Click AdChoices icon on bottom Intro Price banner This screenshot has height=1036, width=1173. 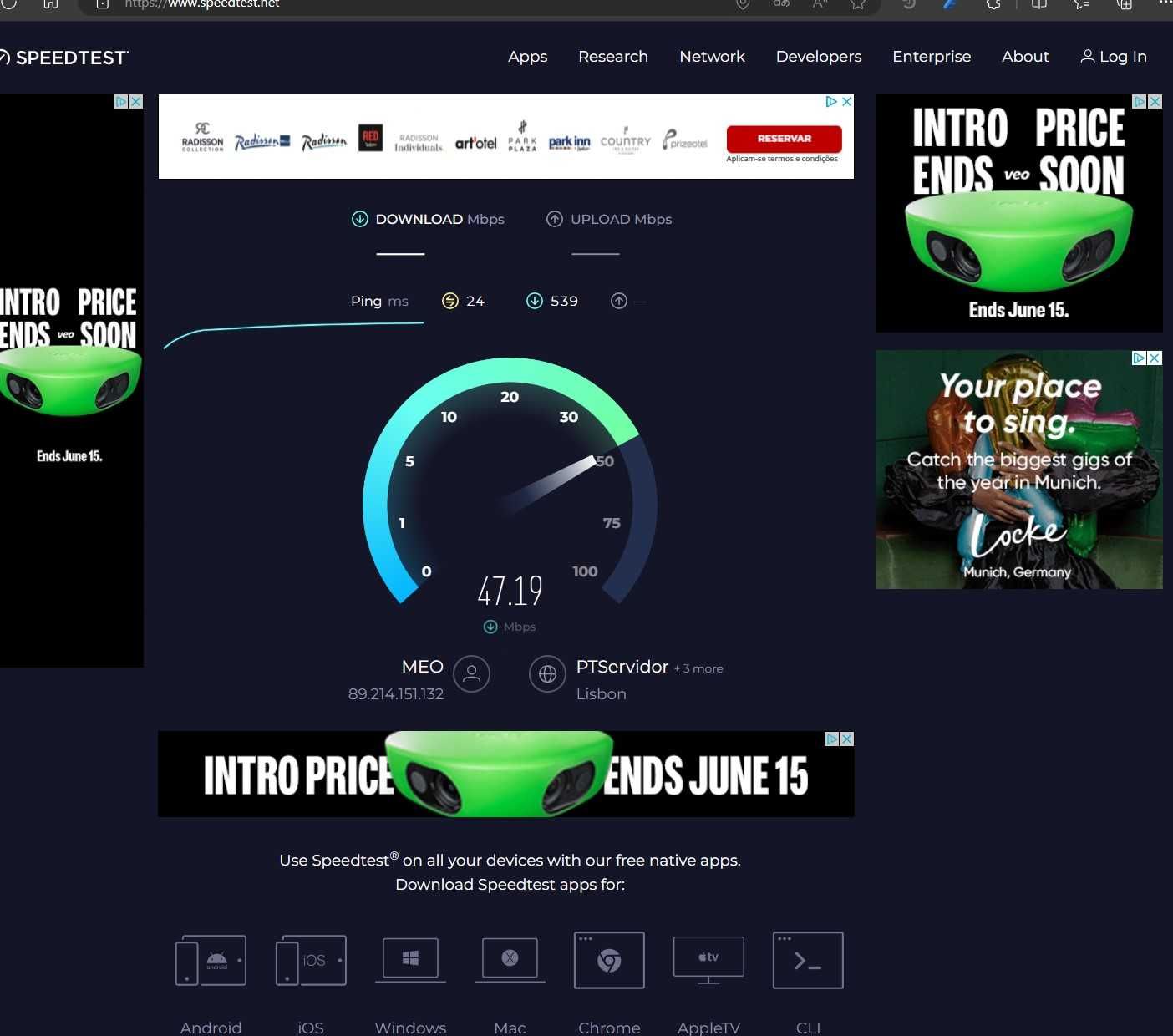832,739
